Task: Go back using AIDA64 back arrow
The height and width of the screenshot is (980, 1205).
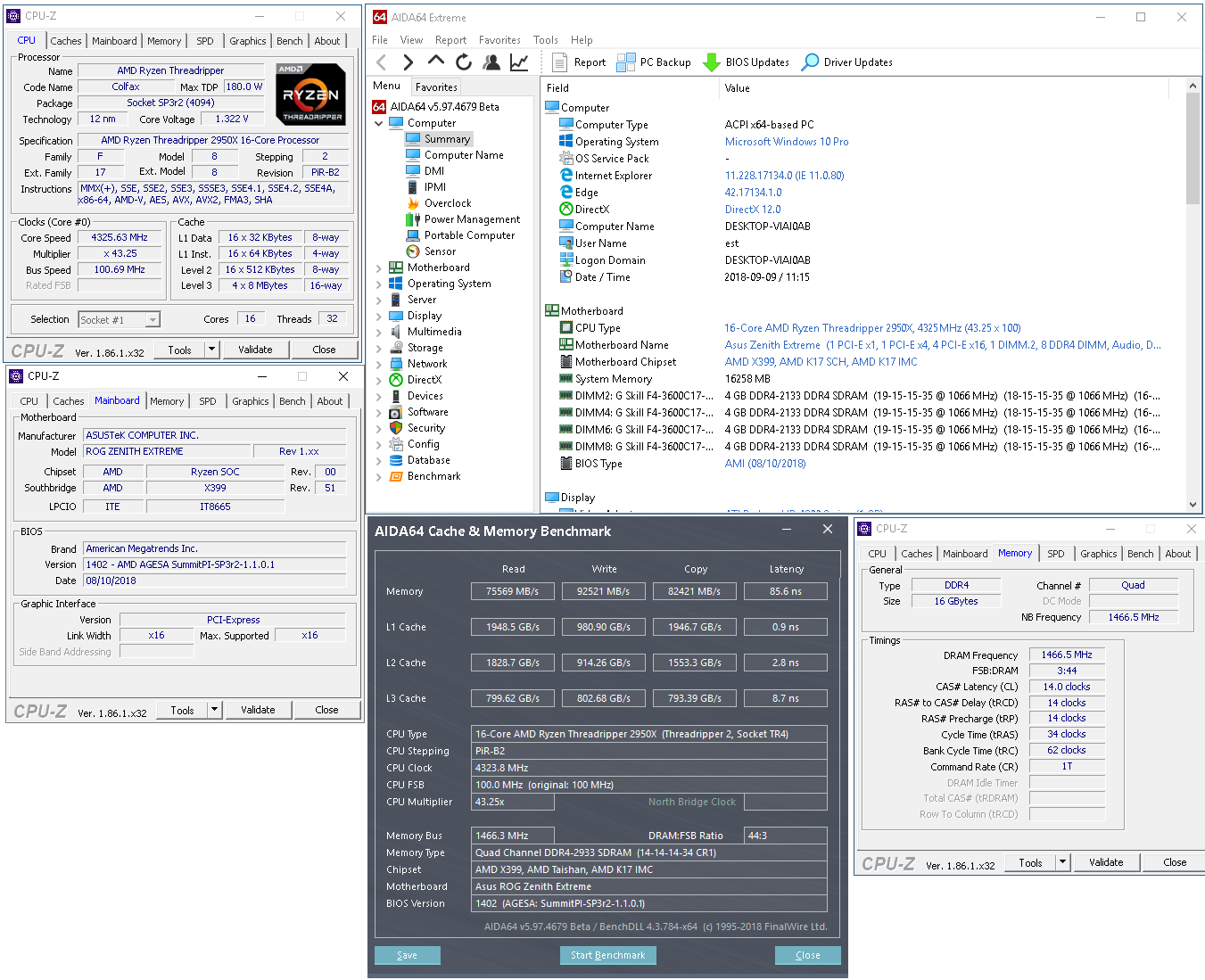Action: [382, 62]
